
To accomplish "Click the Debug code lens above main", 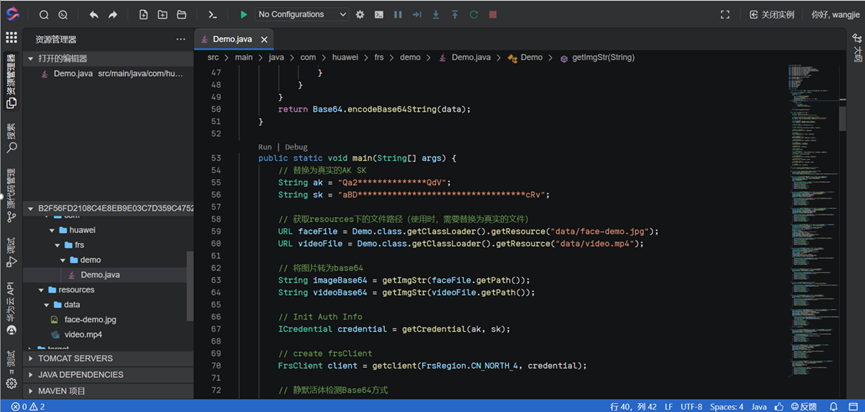I will (296, 147).
